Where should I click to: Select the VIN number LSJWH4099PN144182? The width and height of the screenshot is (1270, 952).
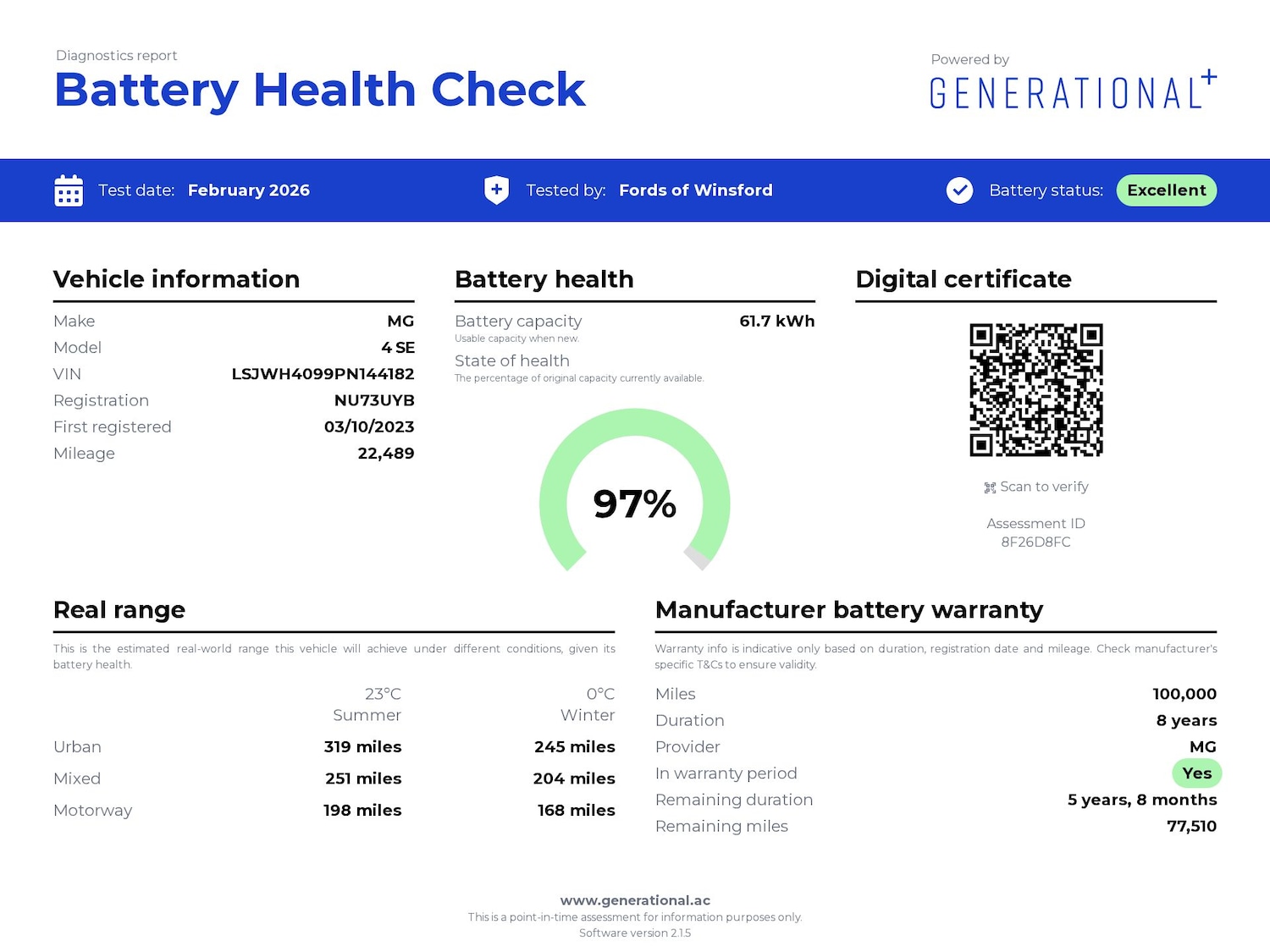point(323,374)
